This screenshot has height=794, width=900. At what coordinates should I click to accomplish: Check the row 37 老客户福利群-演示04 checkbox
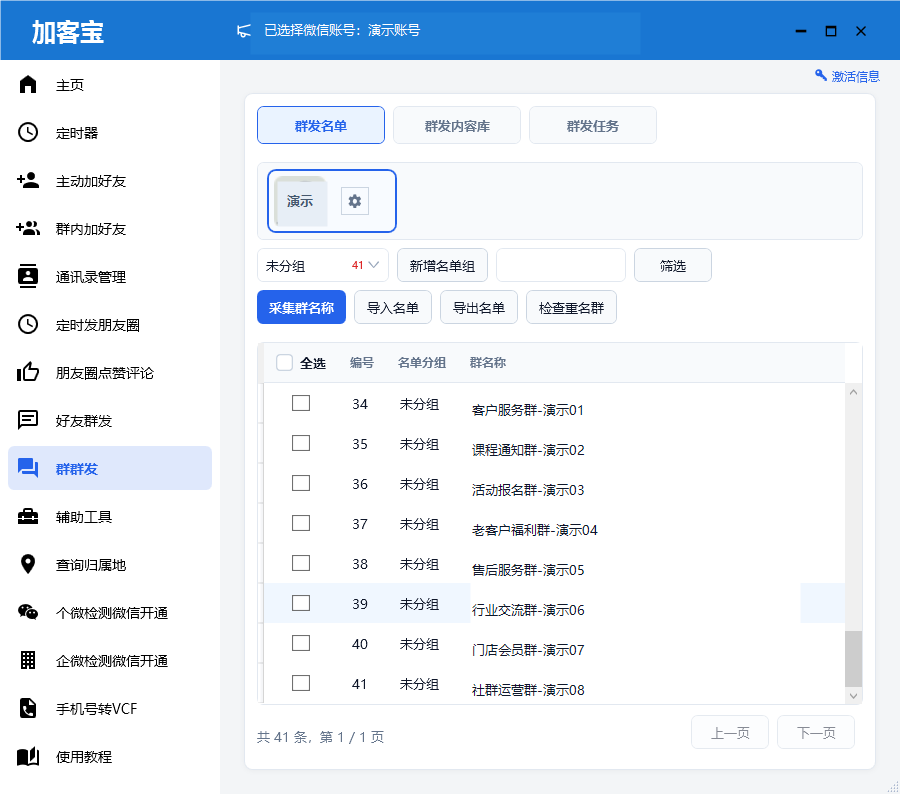tap(301, 523)
